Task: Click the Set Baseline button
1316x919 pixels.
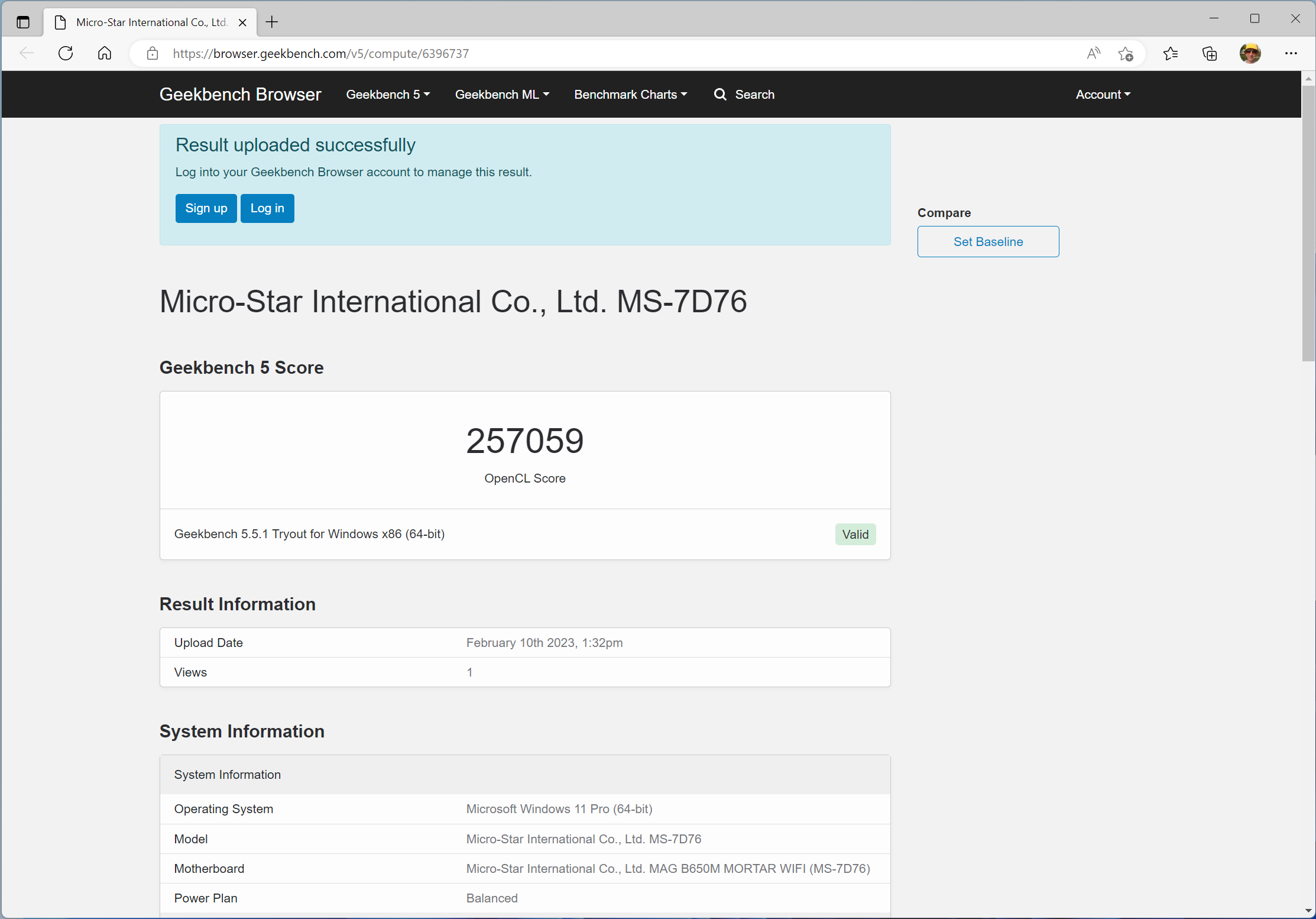Action: (988, 241)
